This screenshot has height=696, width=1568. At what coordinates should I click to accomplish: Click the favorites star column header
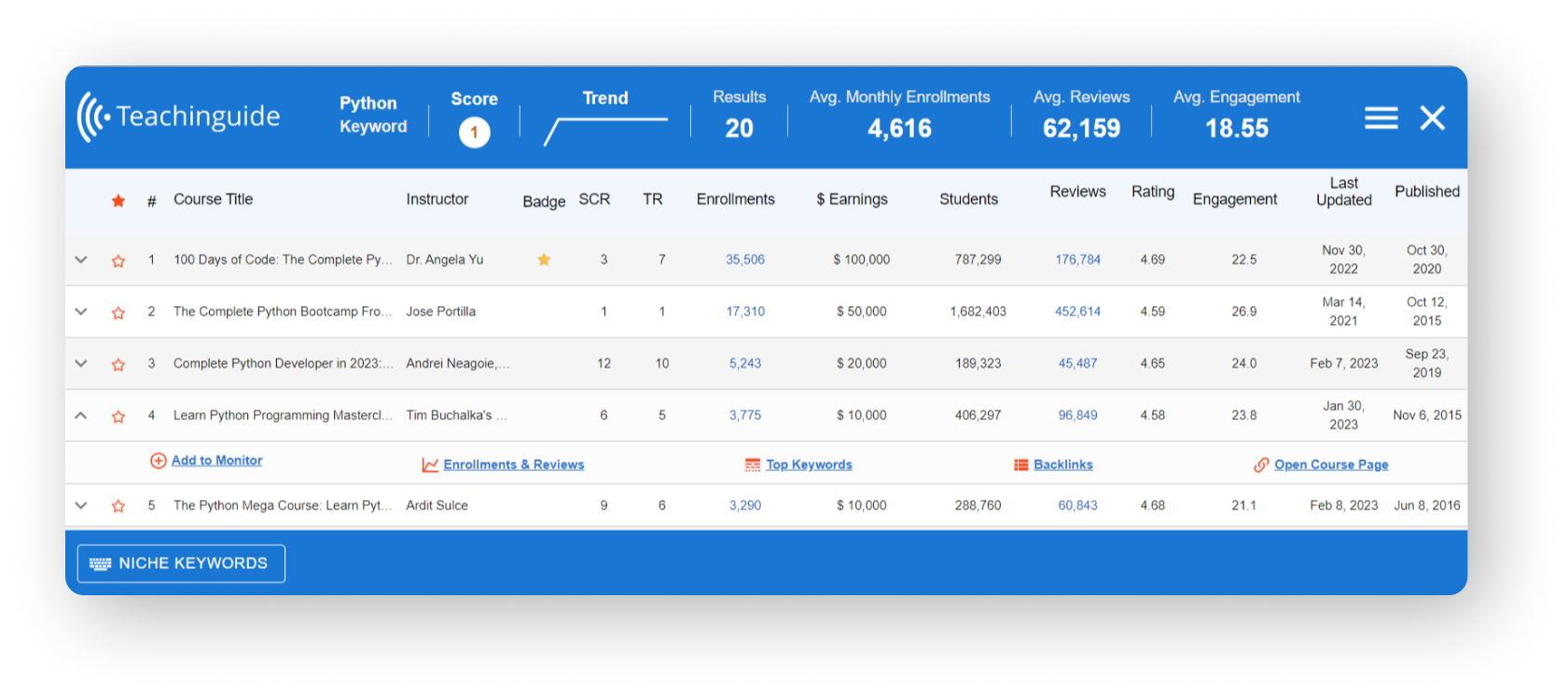118,201
